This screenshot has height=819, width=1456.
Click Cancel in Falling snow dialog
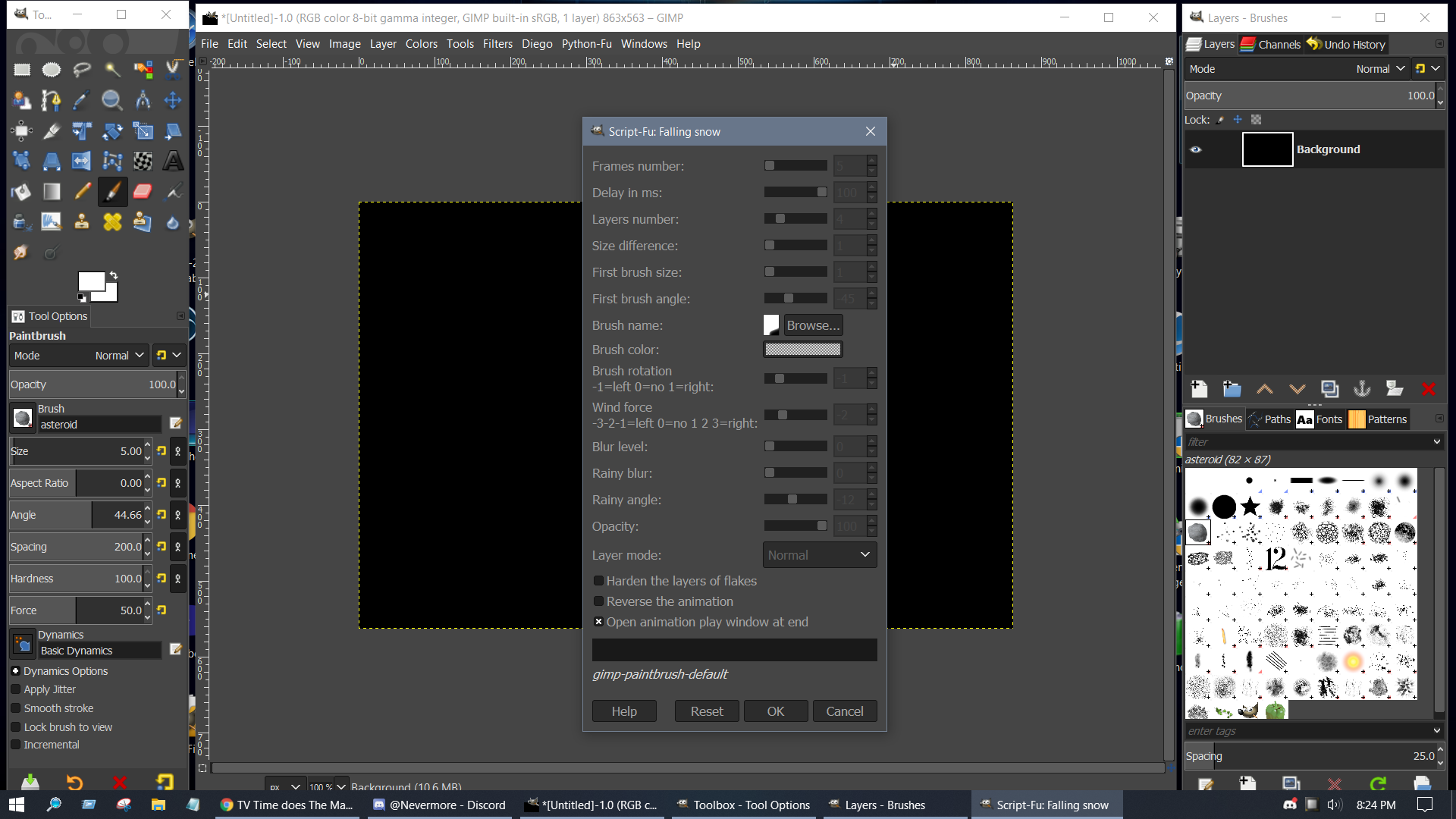click(845, 711)
